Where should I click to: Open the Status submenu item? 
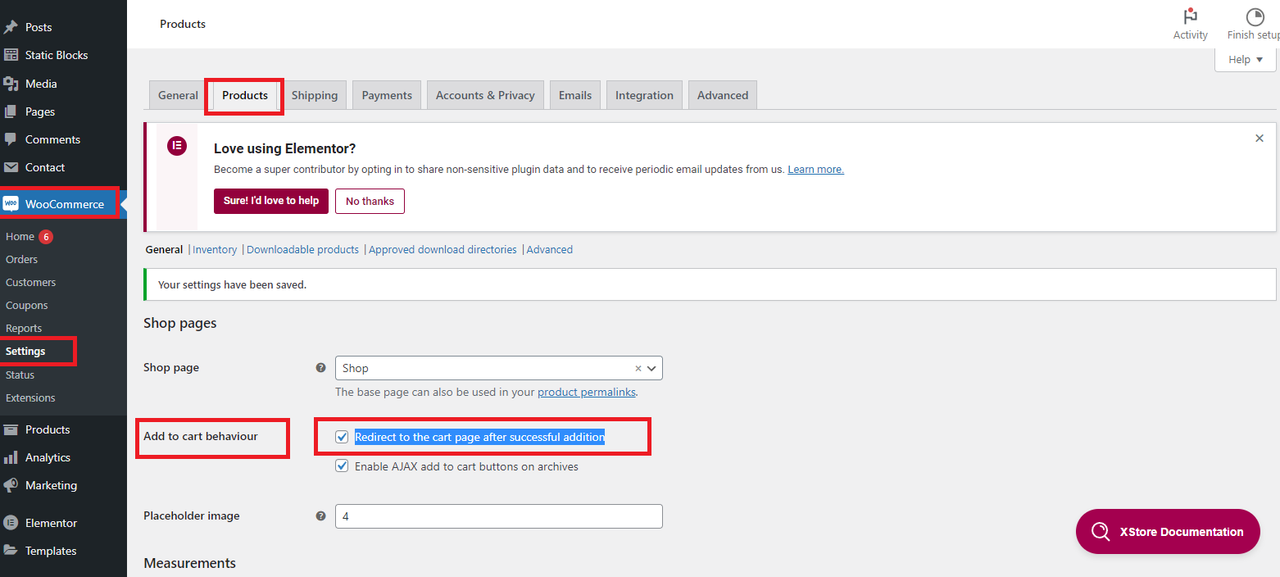click(x=20, y=375)
